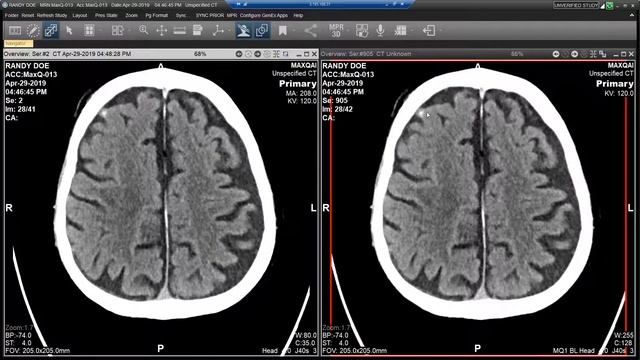Click 'Im: 28/41' text in left viewport
640x360 pixels.
pyautogui.click(x=20, y=109)
